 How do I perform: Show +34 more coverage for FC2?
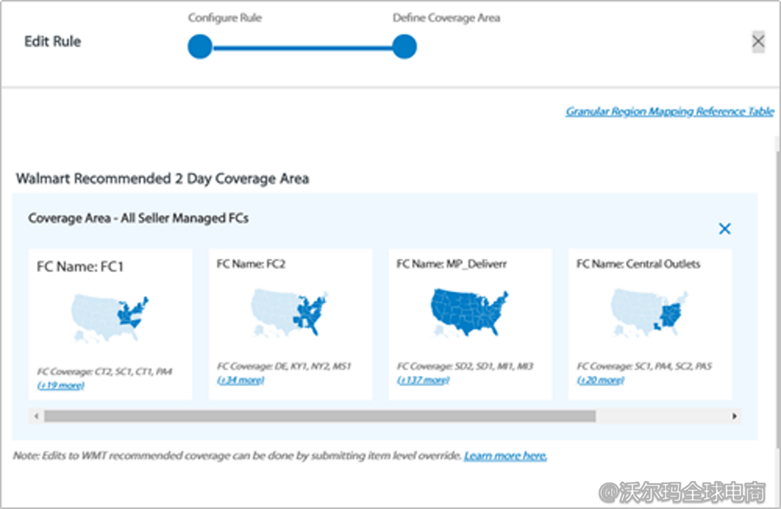pos(241,380)
